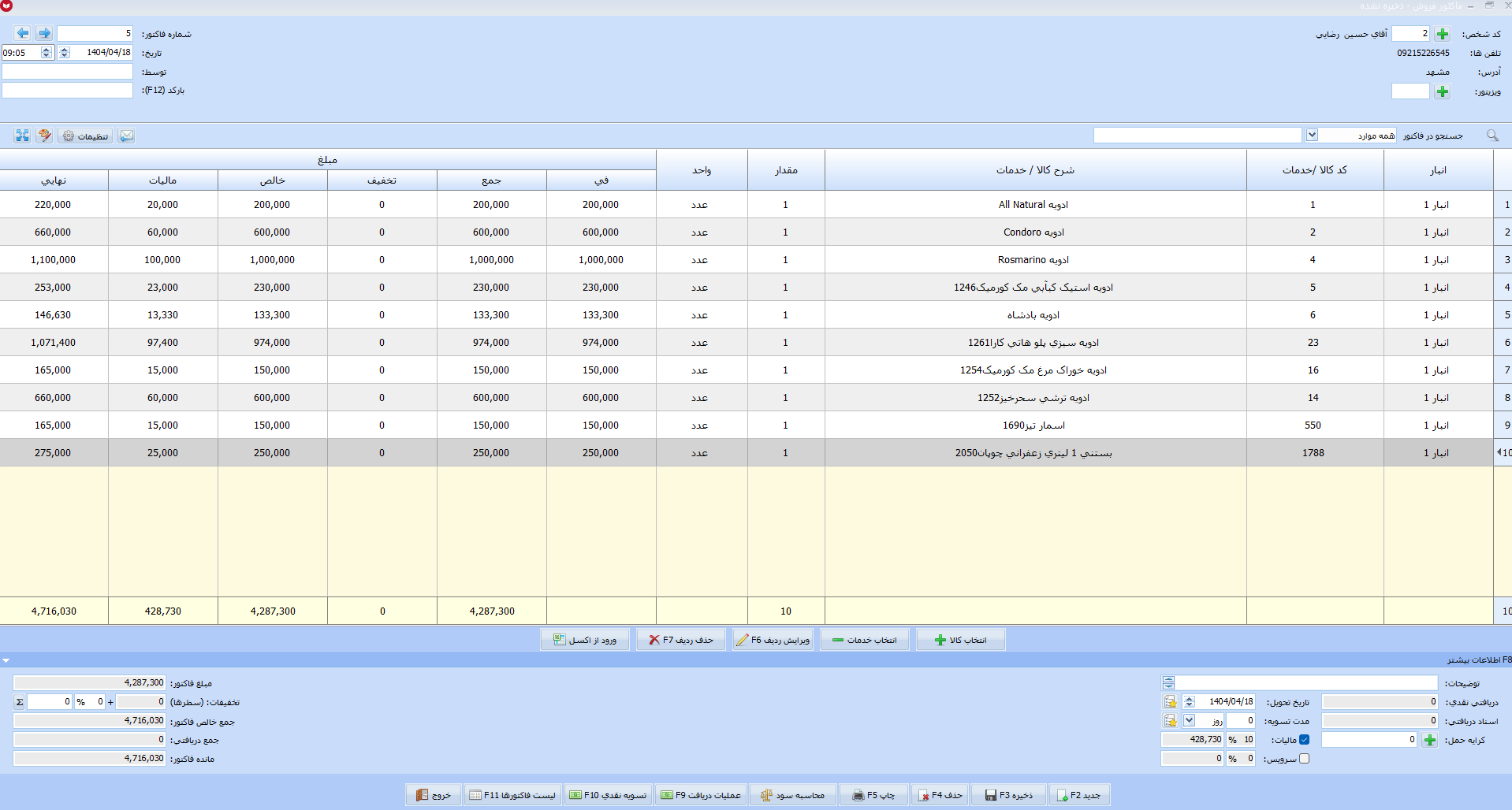Click the barcode (F12) input field

coord(67,90)
